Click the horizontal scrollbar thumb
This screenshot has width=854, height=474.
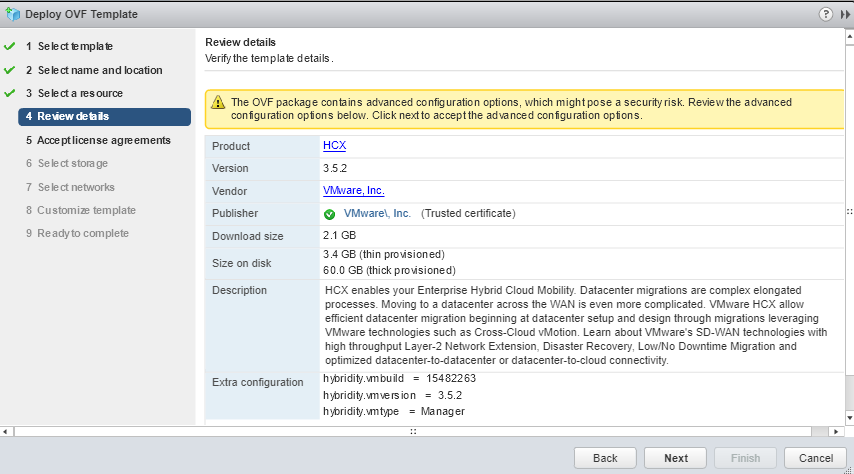tap(413, 432)
